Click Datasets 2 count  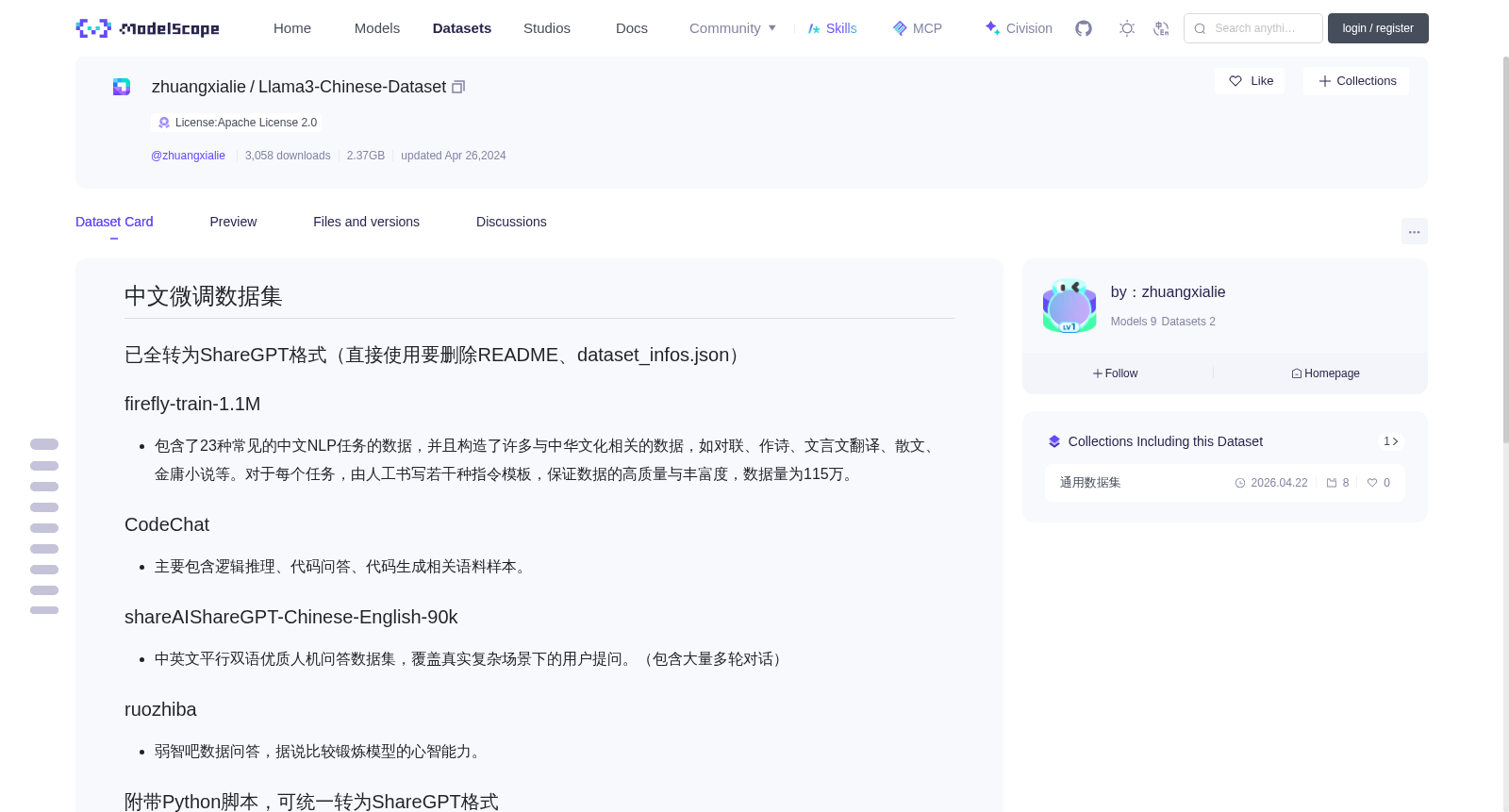pos(1188,322)
